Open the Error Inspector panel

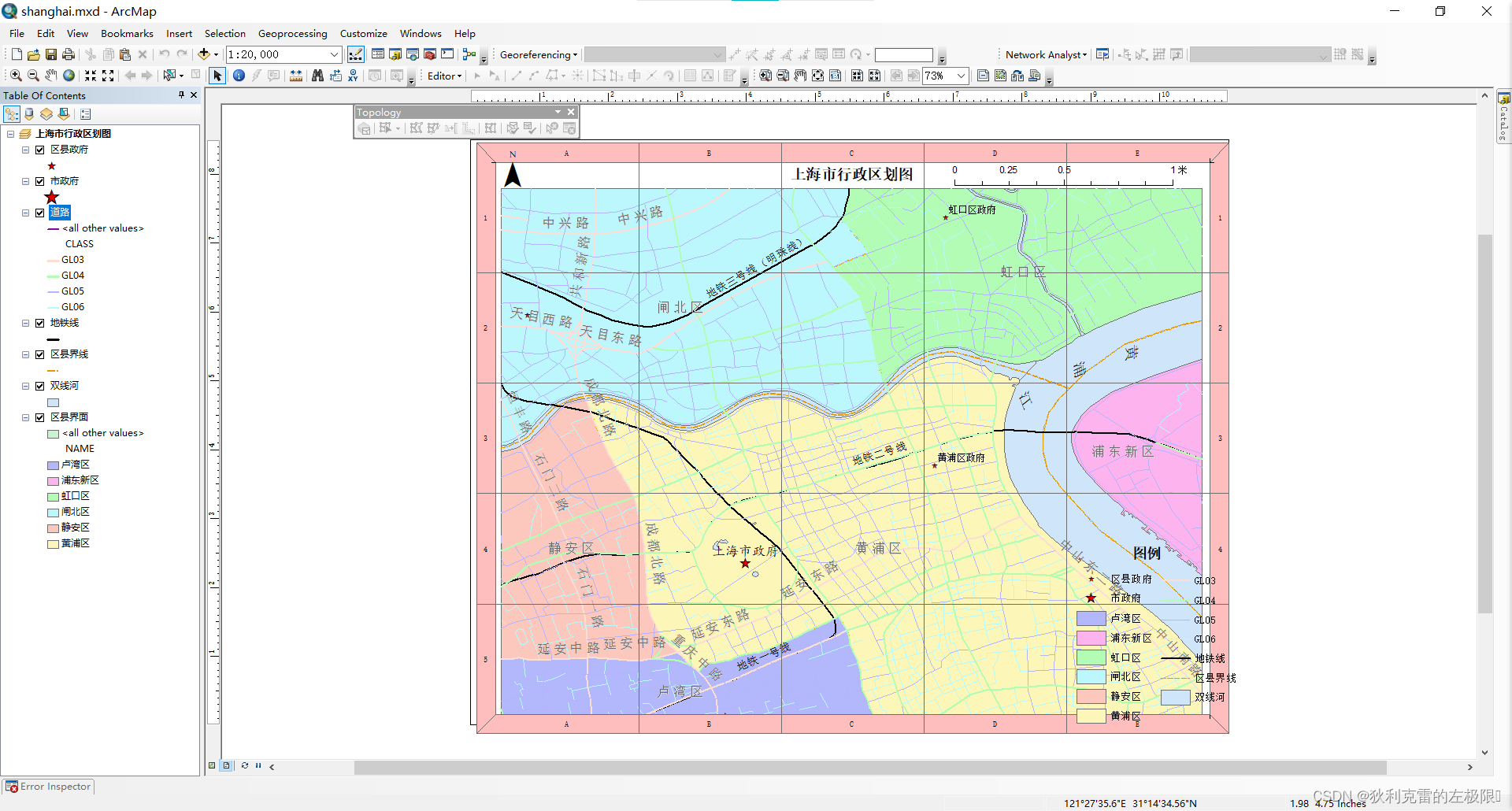coord(48,786)
